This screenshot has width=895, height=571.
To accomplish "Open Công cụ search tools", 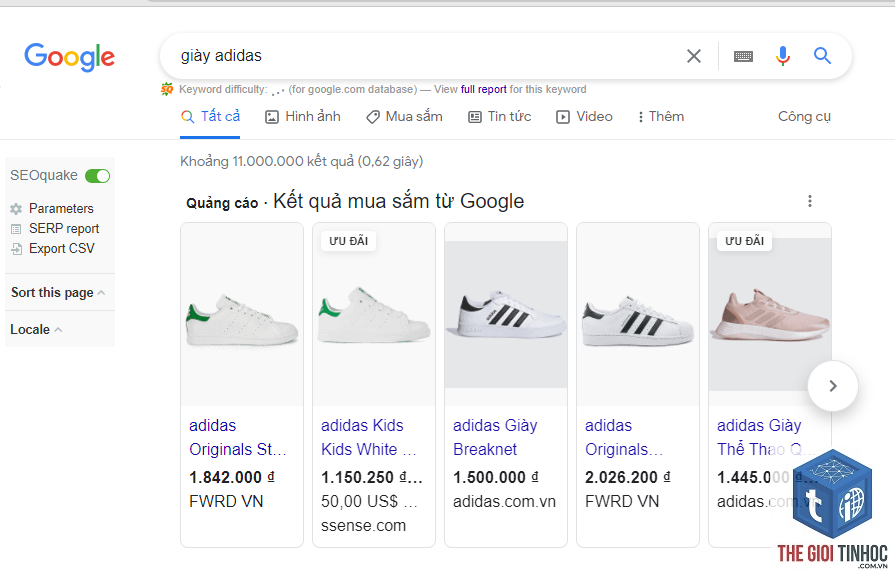I will [804, 116].
